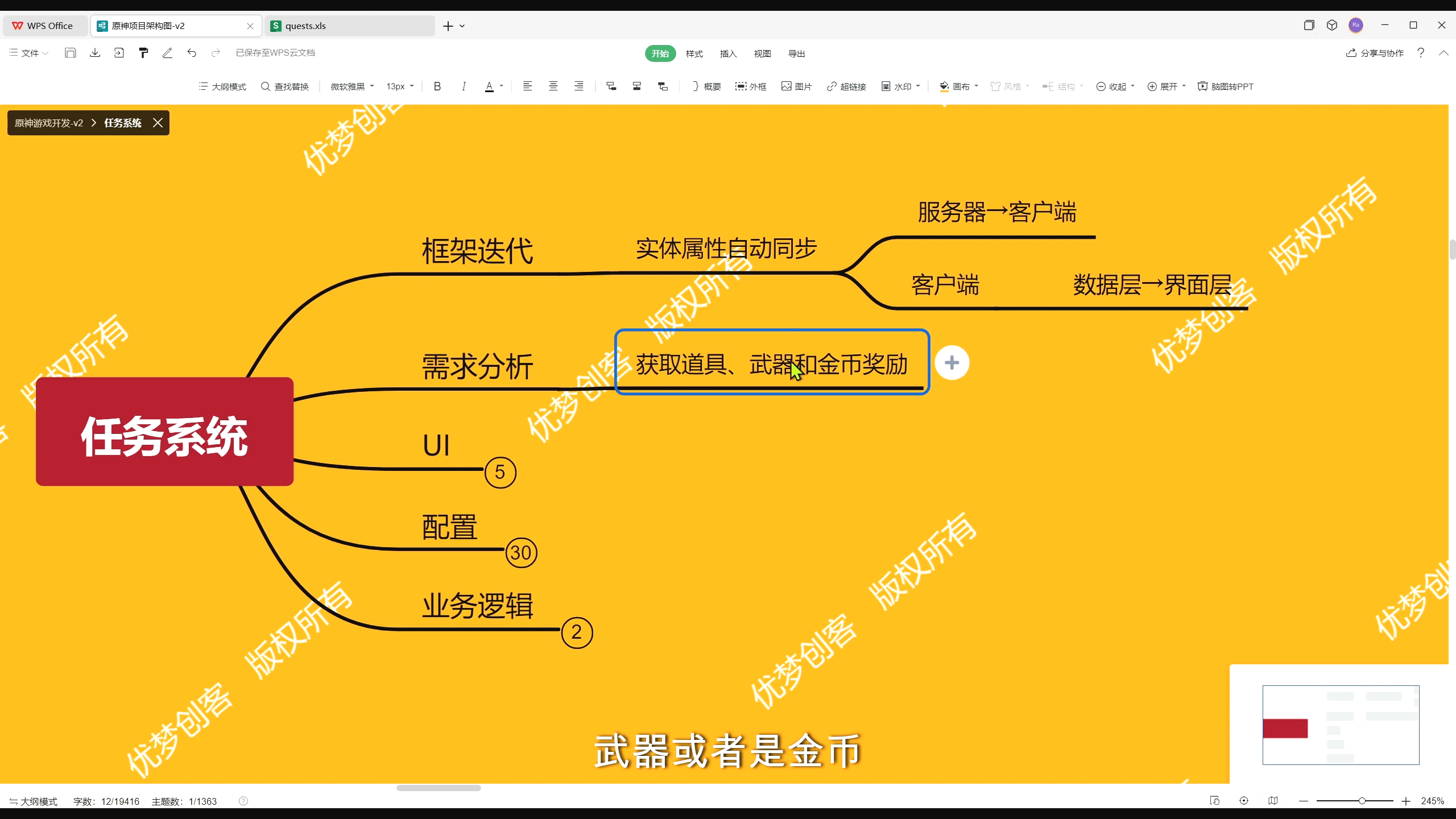Insert an image with 图片
This screenshot has width=1456, height=819.
point(796,86)
